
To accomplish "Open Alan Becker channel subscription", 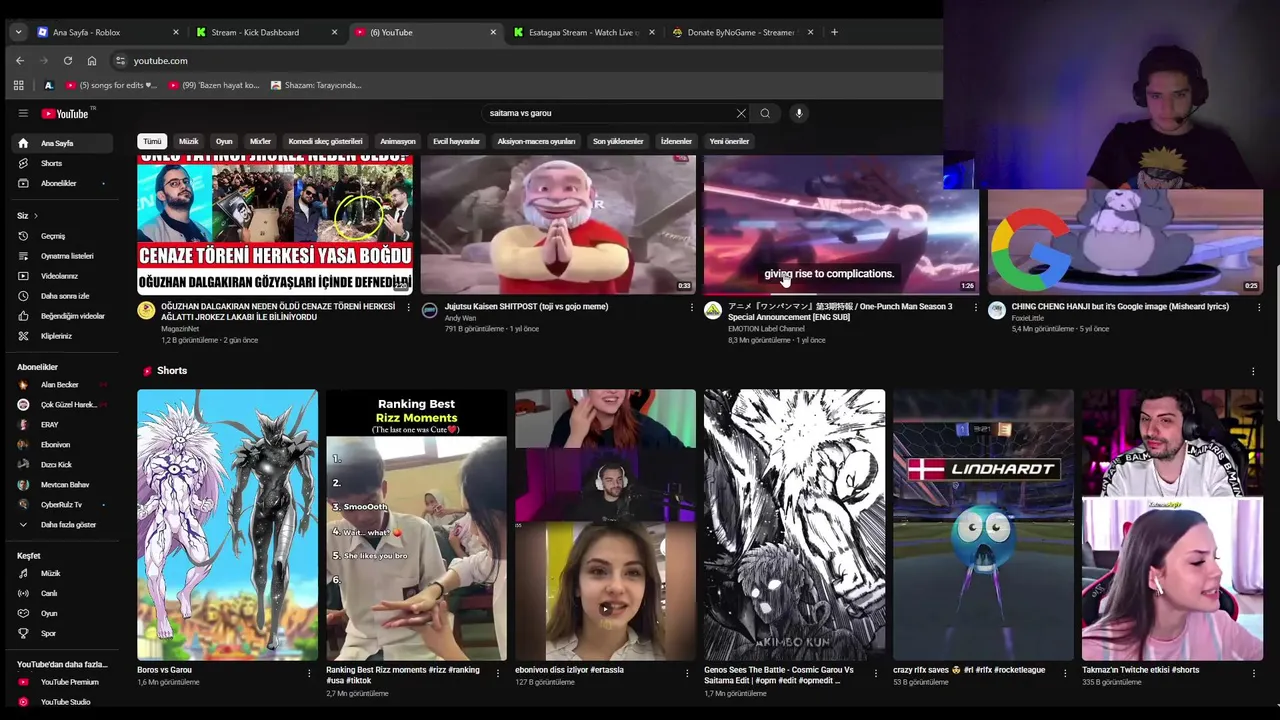I will (x=62, y=385).
